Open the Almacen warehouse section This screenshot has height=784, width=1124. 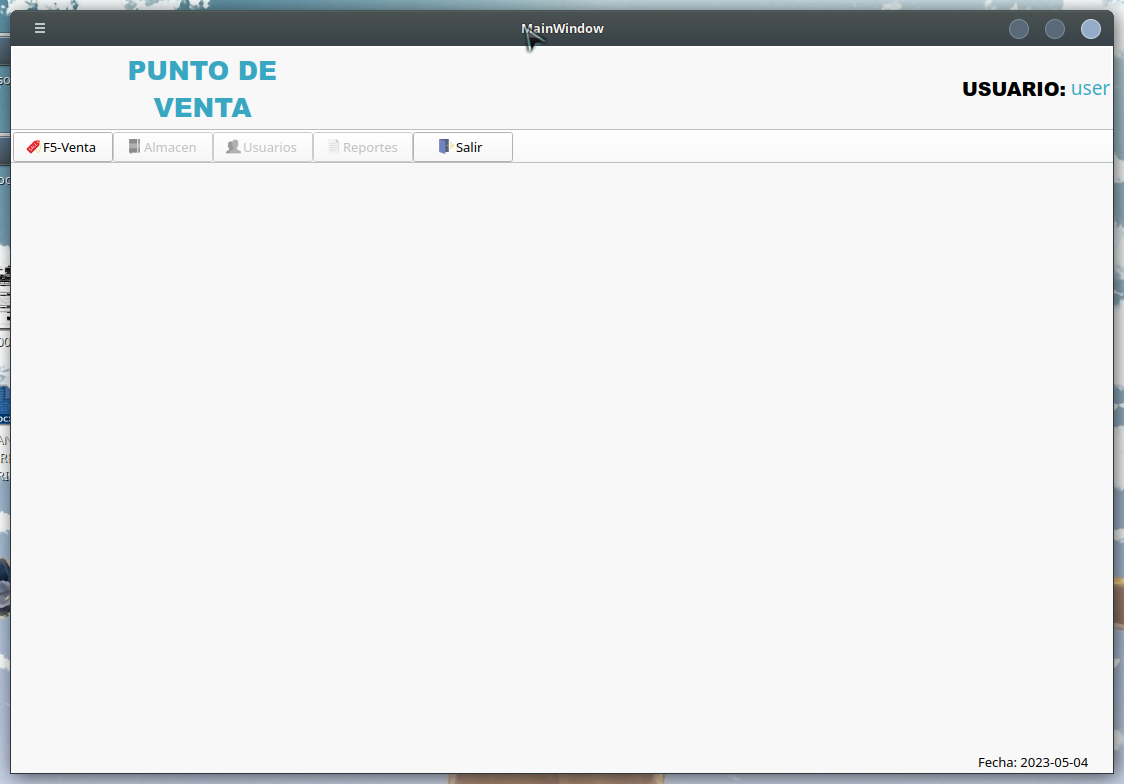[x=163, y=147]
